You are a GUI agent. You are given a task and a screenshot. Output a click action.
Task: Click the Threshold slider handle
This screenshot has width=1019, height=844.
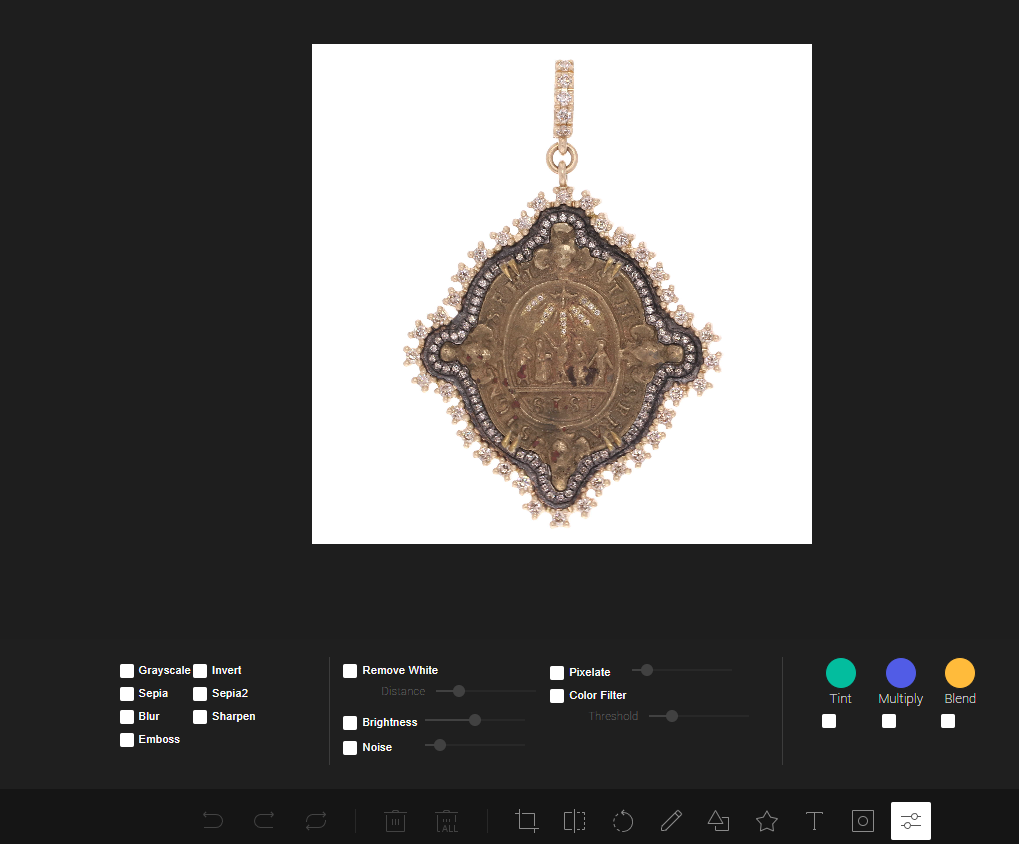672,716
